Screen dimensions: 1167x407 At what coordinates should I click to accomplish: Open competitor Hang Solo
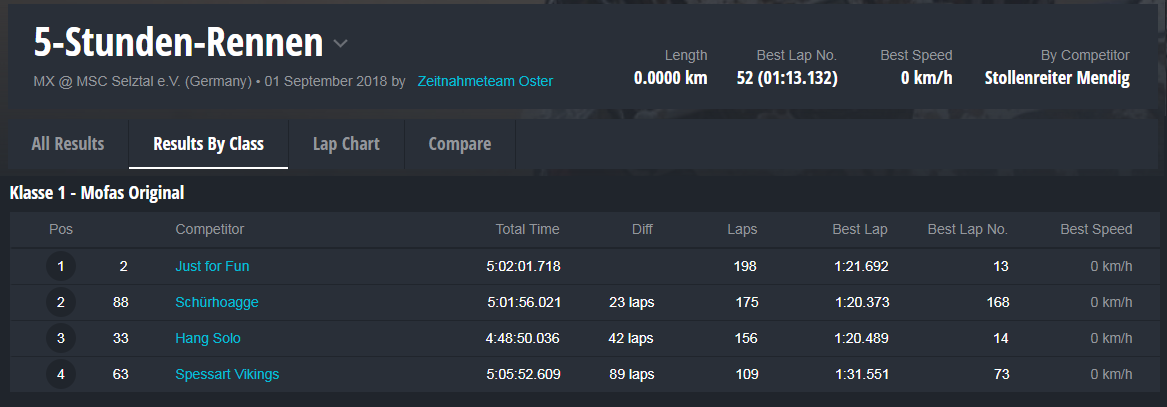[208, 339]
